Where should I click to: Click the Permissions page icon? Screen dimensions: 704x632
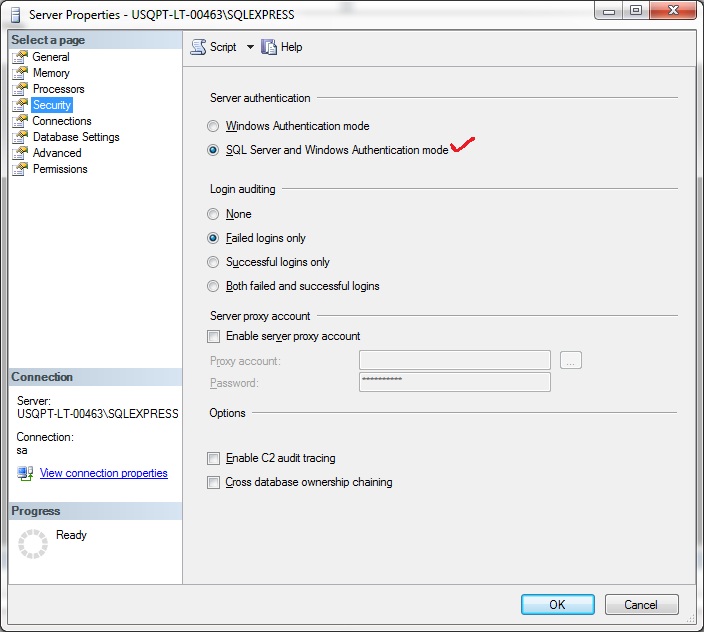point(20,169)
